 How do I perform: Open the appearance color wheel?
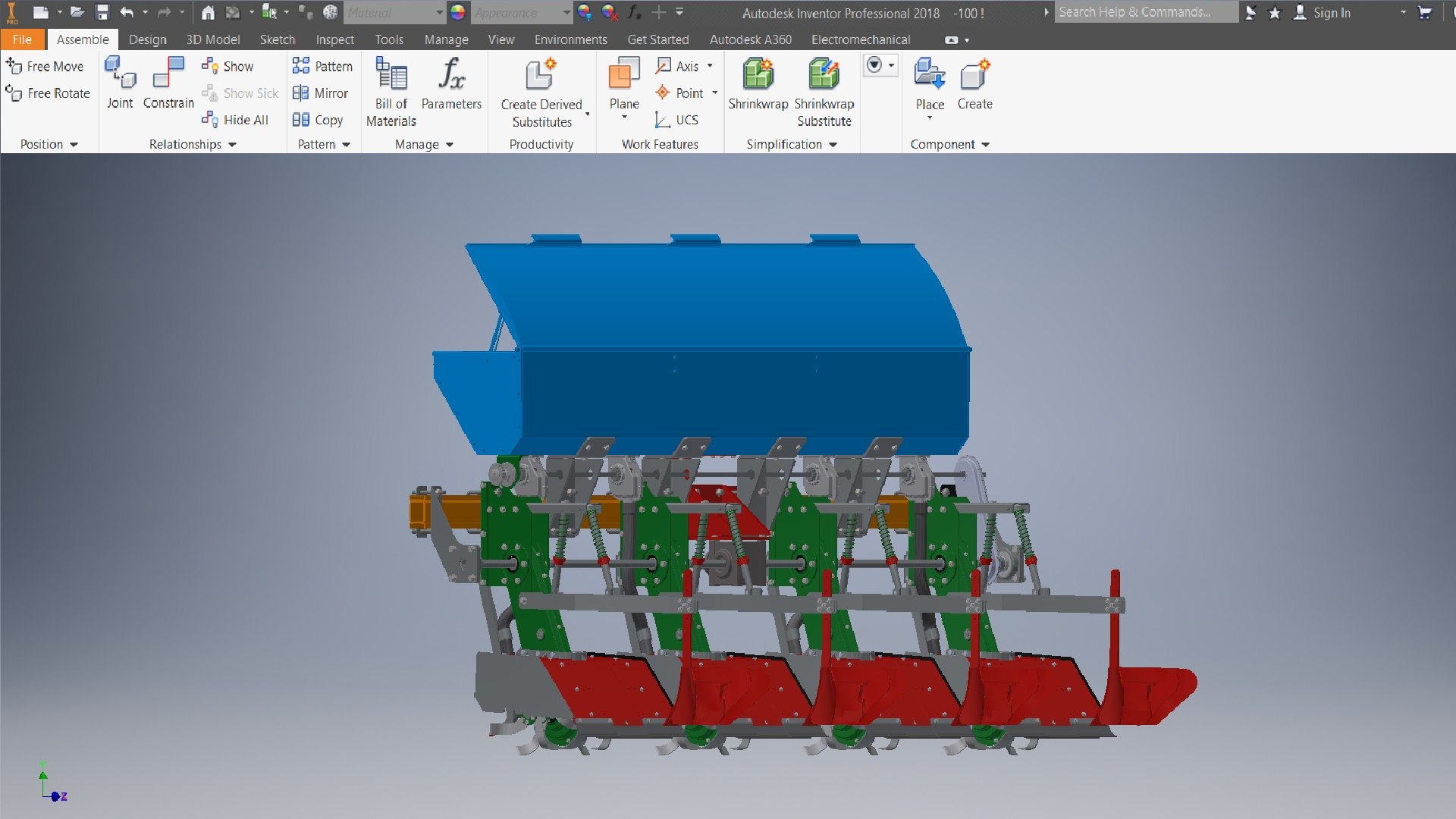point(458,12)
